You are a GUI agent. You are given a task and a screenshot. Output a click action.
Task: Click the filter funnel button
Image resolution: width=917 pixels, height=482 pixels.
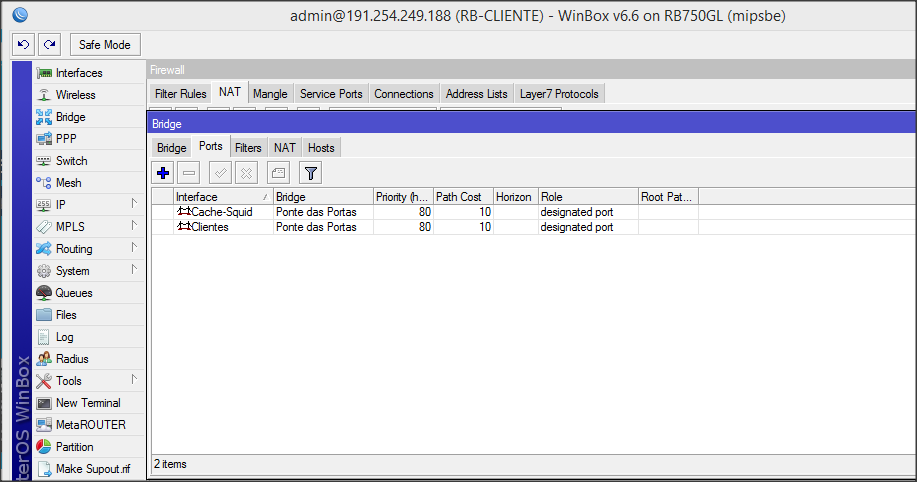click(x=311, y=173)
